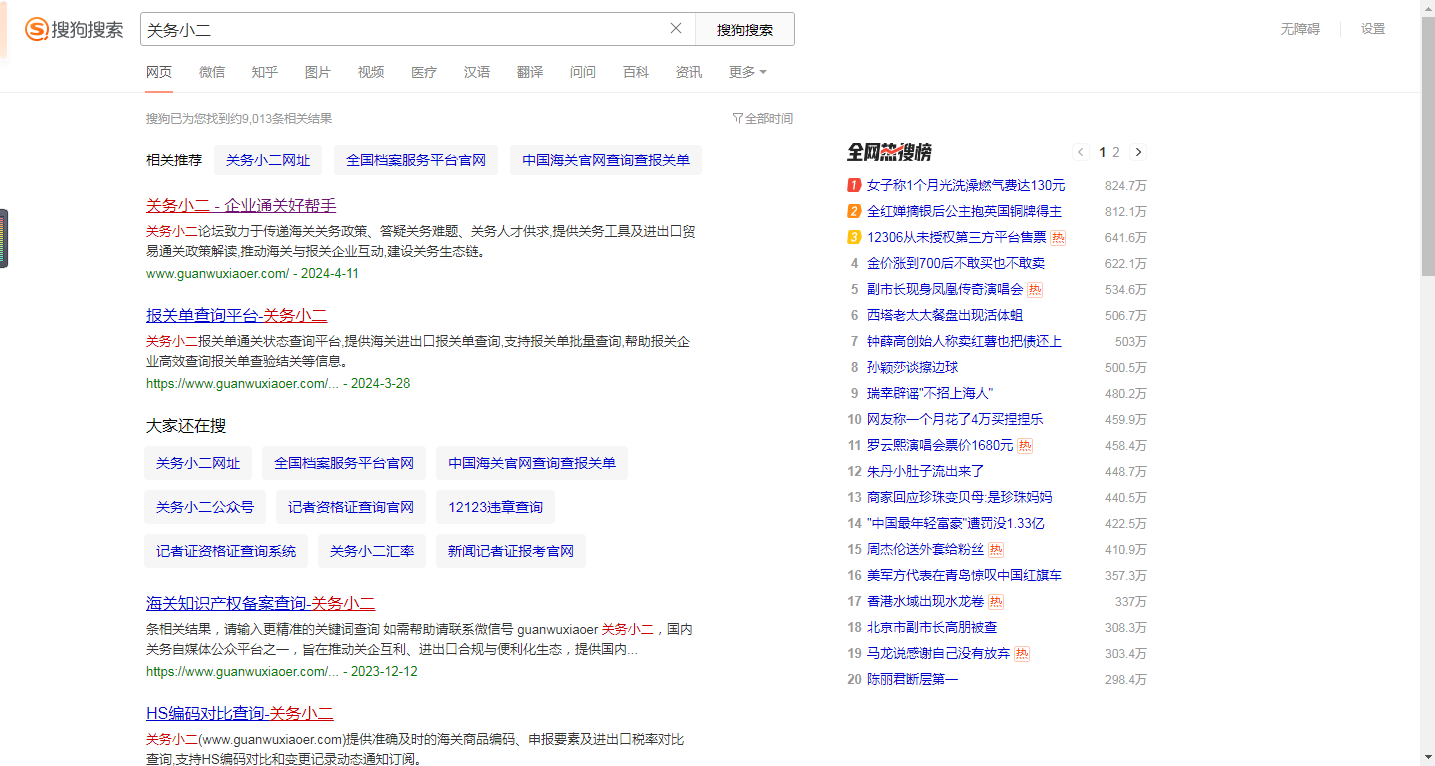Open hot search 网友称一个月花了4万买捏捏乐
Screen dimensions: 1435x766
pos(955,419)
